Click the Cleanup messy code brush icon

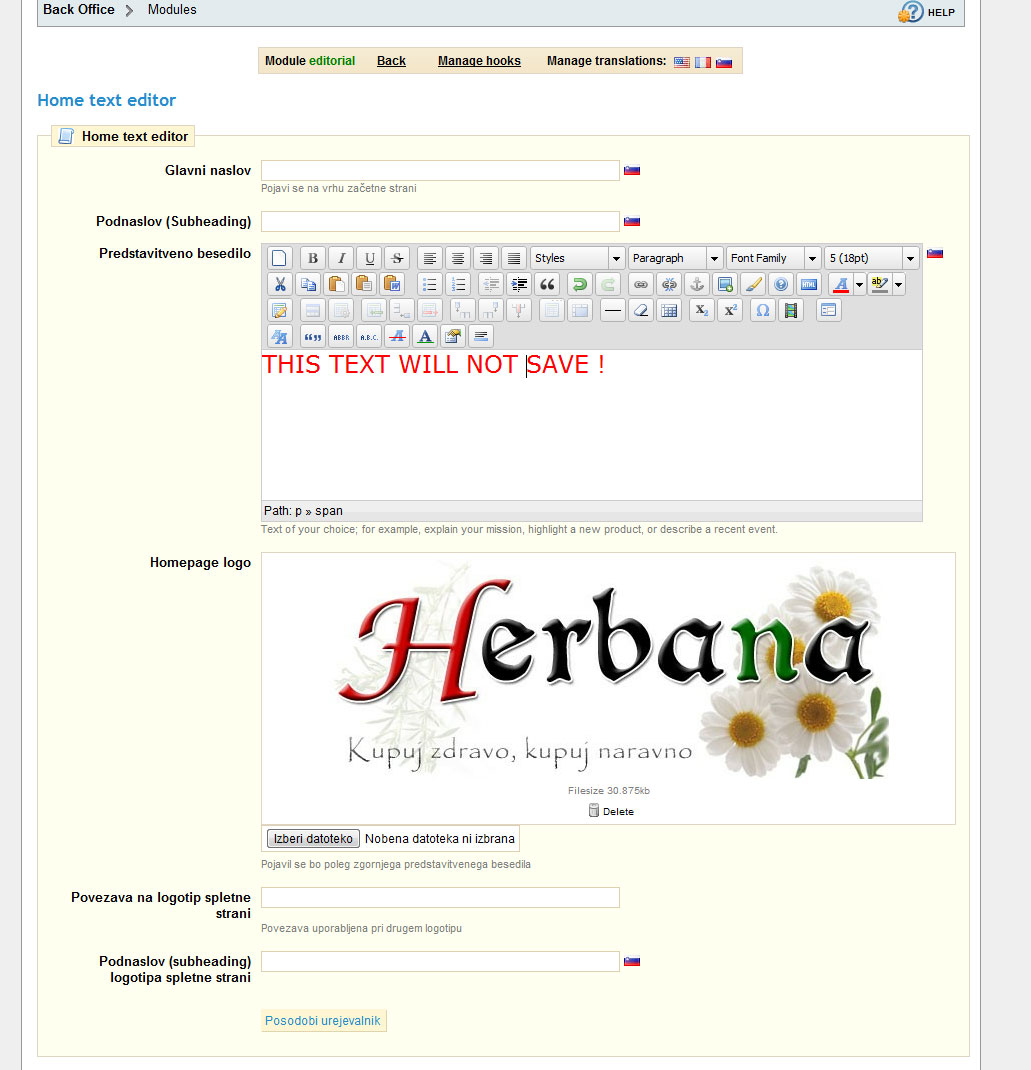click(753, 284)
